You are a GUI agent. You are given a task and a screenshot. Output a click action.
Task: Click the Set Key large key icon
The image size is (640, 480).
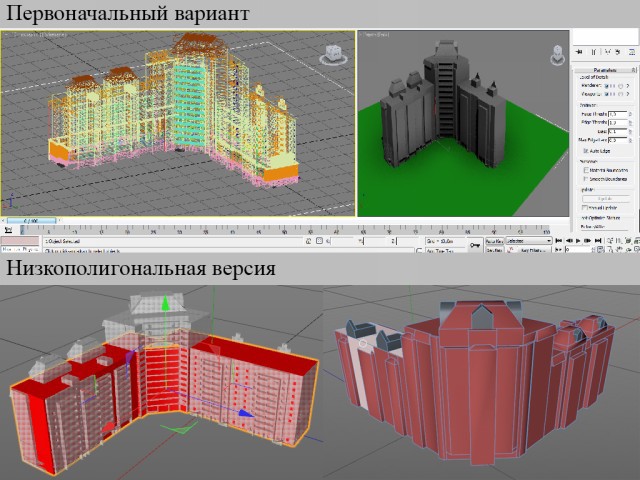tap(475, 245)
